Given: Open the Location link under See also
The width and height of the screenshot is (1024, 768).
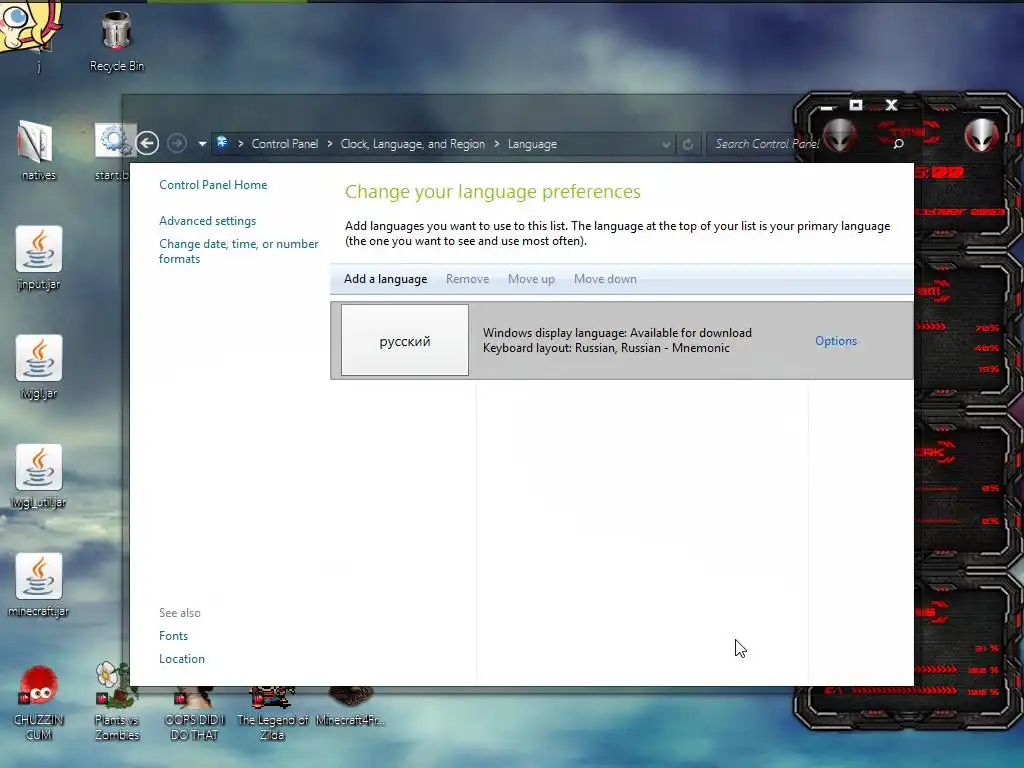Looking at the screenshot, I should point(182,659).
